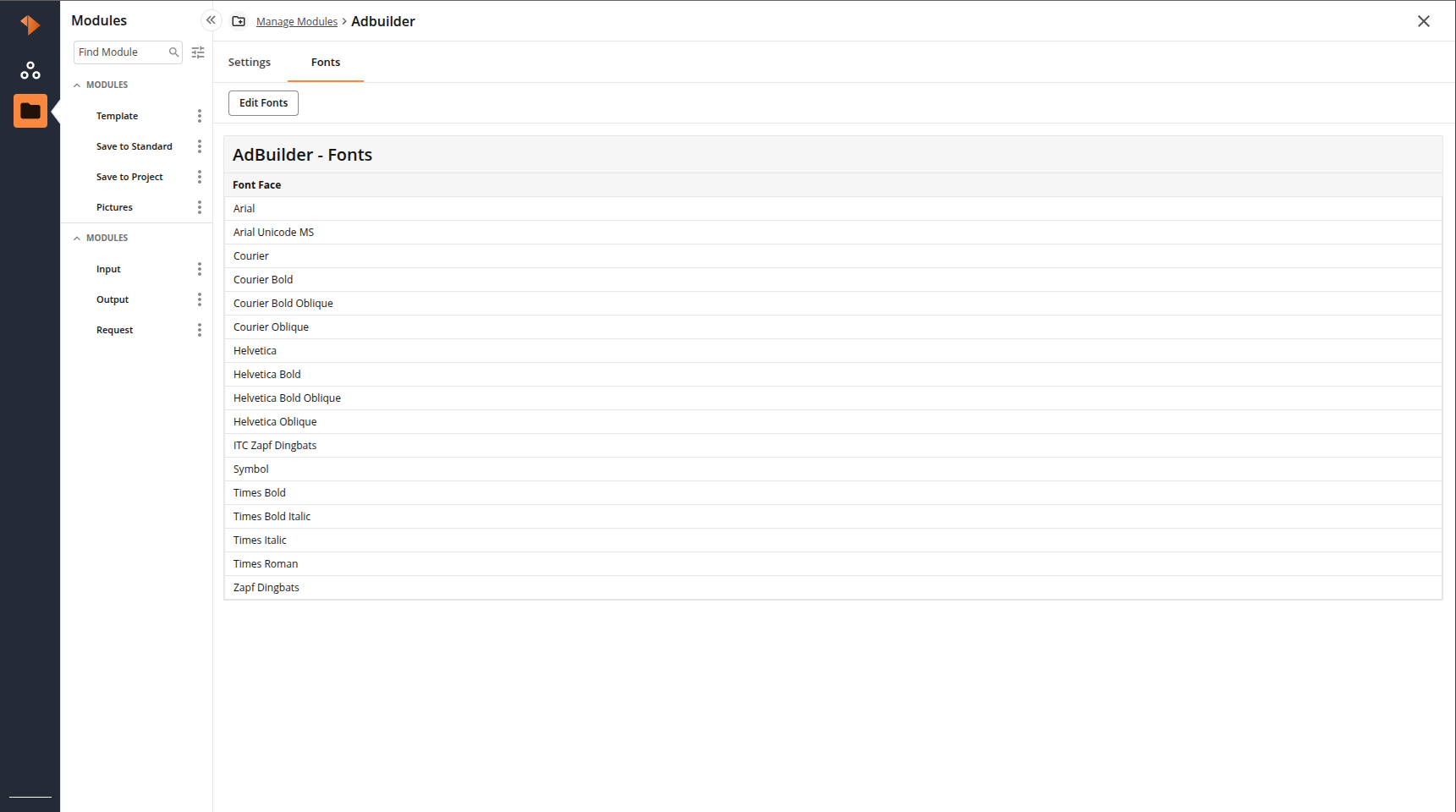Click the folder icon beside Manage Modules

pyautogui.click(x=239, y=21)
